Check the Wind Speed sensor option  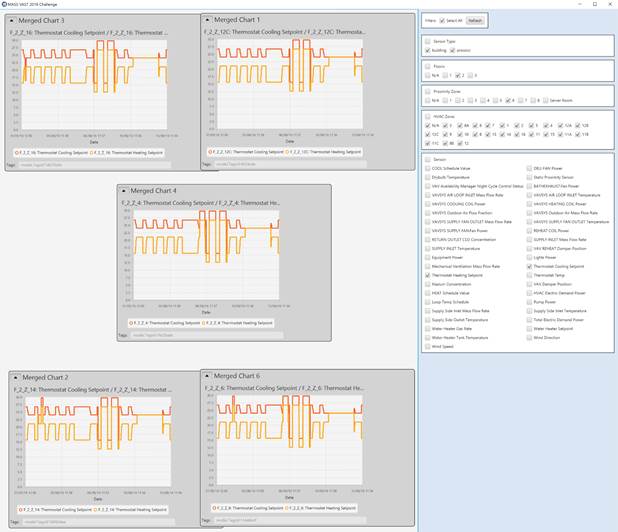pyautogui.click(x=427, y=346)
